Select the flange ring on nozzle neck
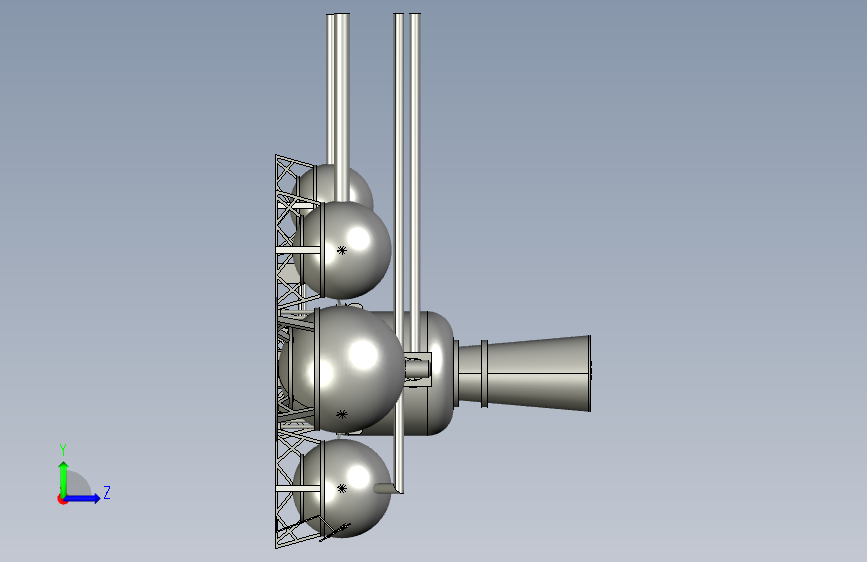Image resolution: width=867 pixels, height=562 pixels. click(484, 374)
